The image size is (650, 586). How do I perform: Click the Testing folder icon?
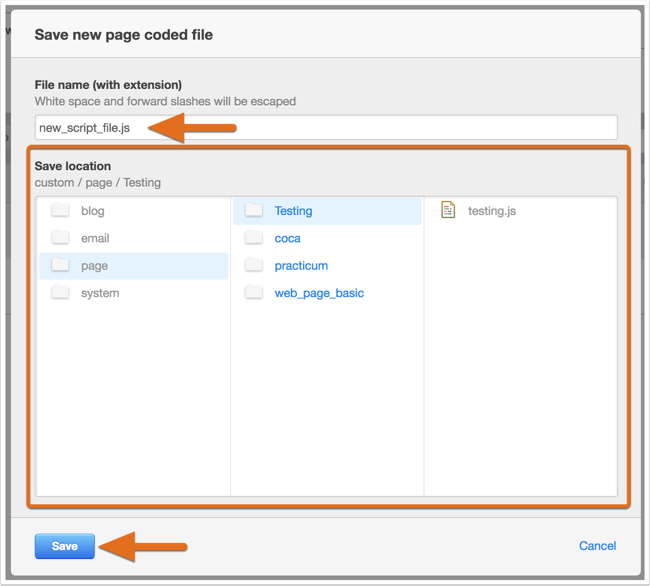point(254,211)
